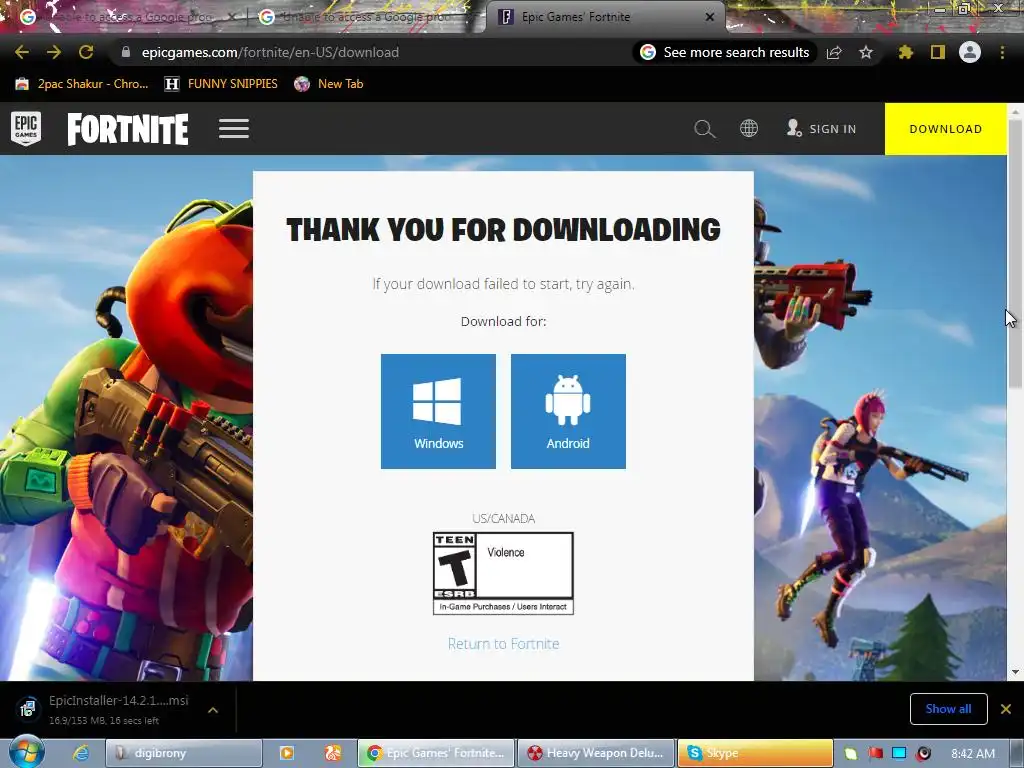Close the Epic Games' Fortnite tab
Screen dimensions: 1024x768
(x=710, y=17)
